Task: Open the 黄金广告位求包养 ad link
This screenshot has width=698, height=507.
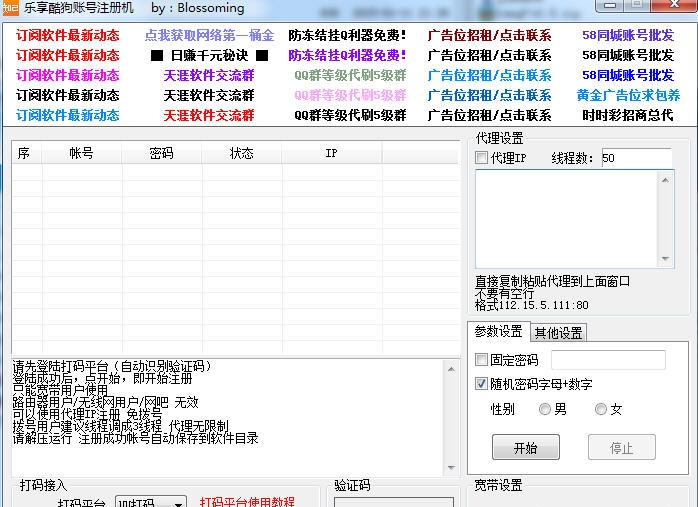Action: [x=628, y=95]
